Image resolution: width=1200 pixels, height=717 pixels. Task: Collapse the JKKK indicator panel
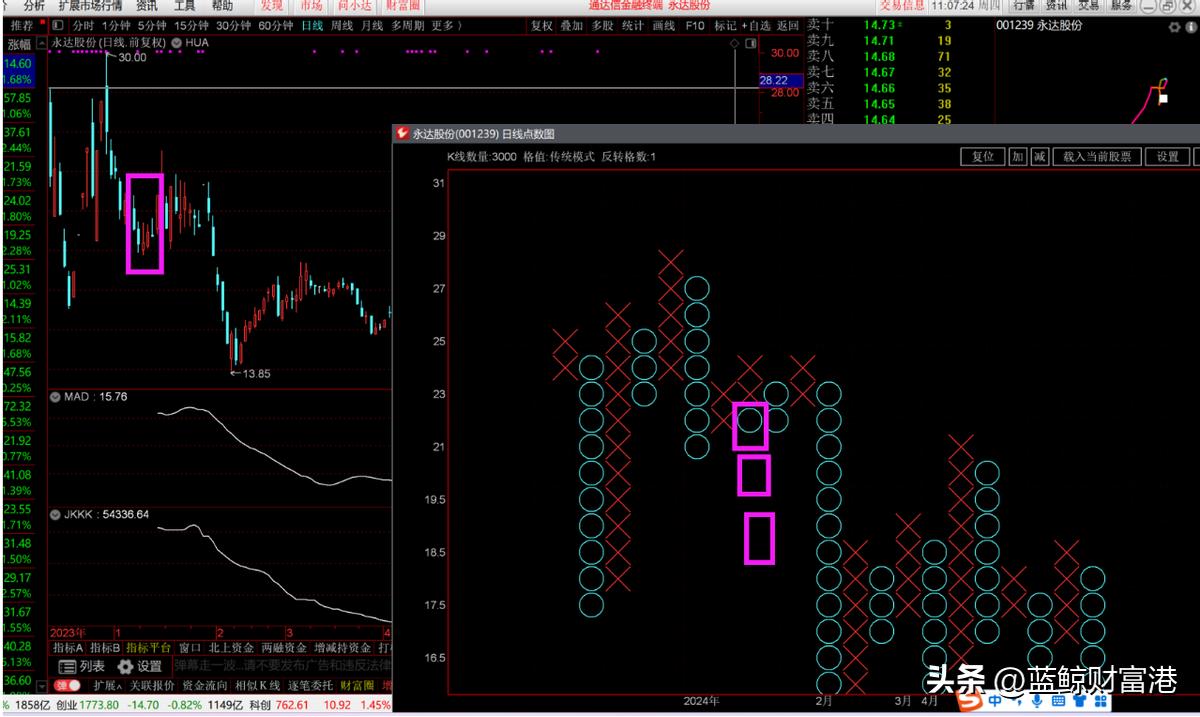[x=55, y=514]
